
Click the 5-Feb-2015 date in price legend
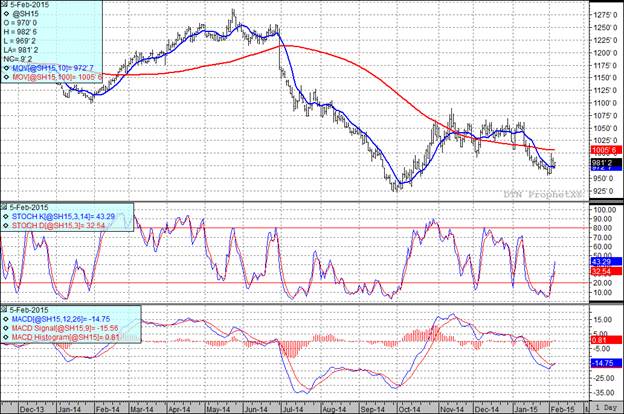tap(29, 5)
